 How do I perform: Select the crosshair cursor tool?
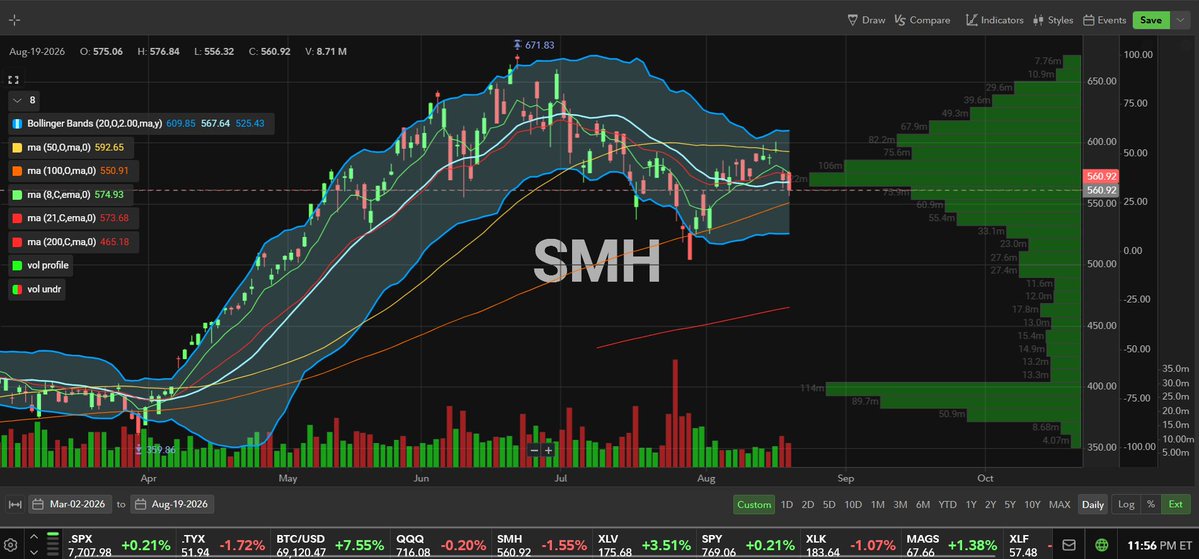(x=15, y=20)
